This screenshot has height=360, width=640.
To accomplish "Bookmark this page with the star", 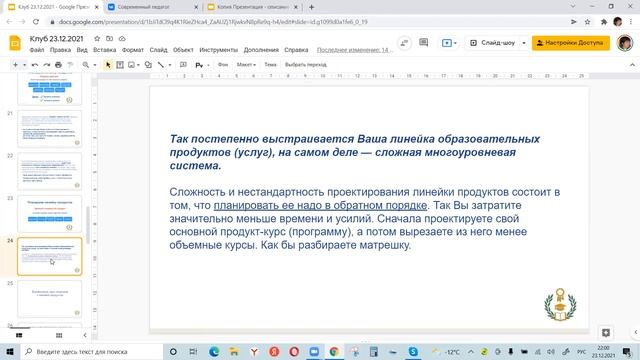I will click(x=587, y=22).
